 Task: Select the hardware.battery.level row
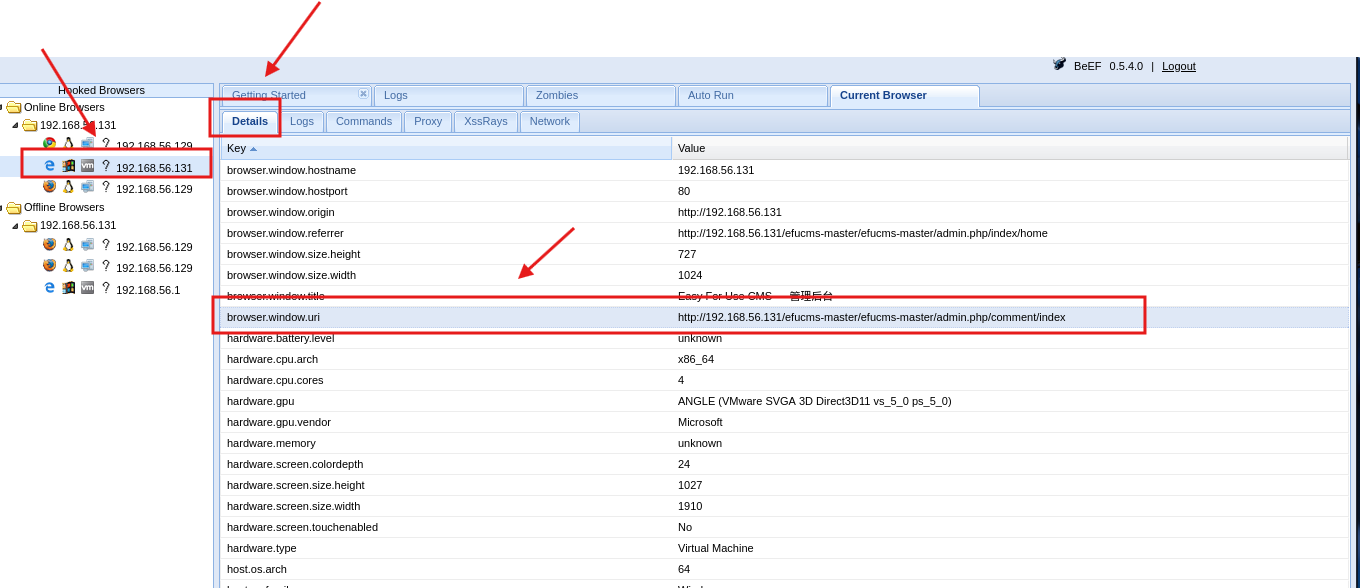coord(784,338)
